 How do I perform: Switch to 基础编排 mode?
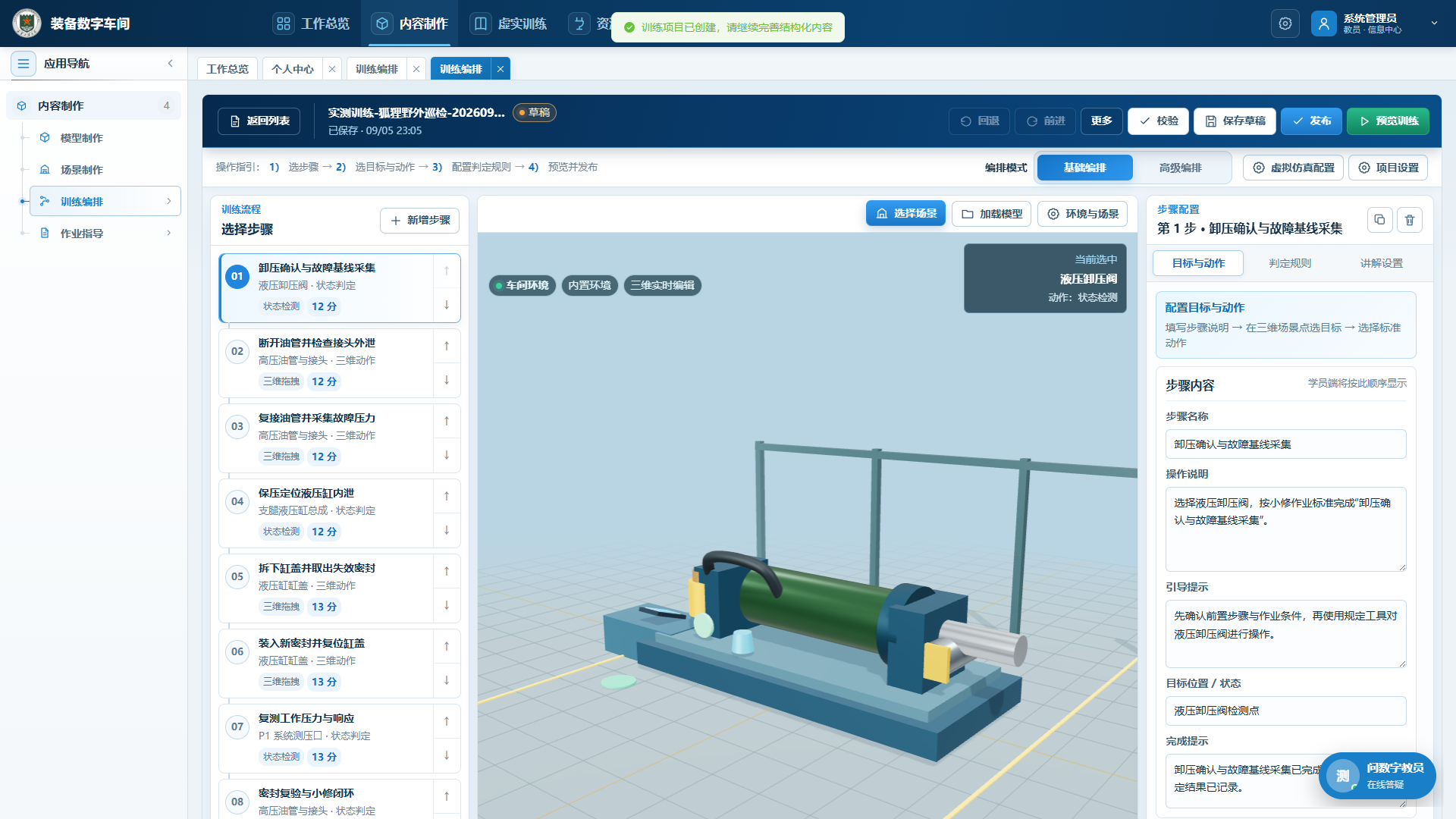(1084, 168)
